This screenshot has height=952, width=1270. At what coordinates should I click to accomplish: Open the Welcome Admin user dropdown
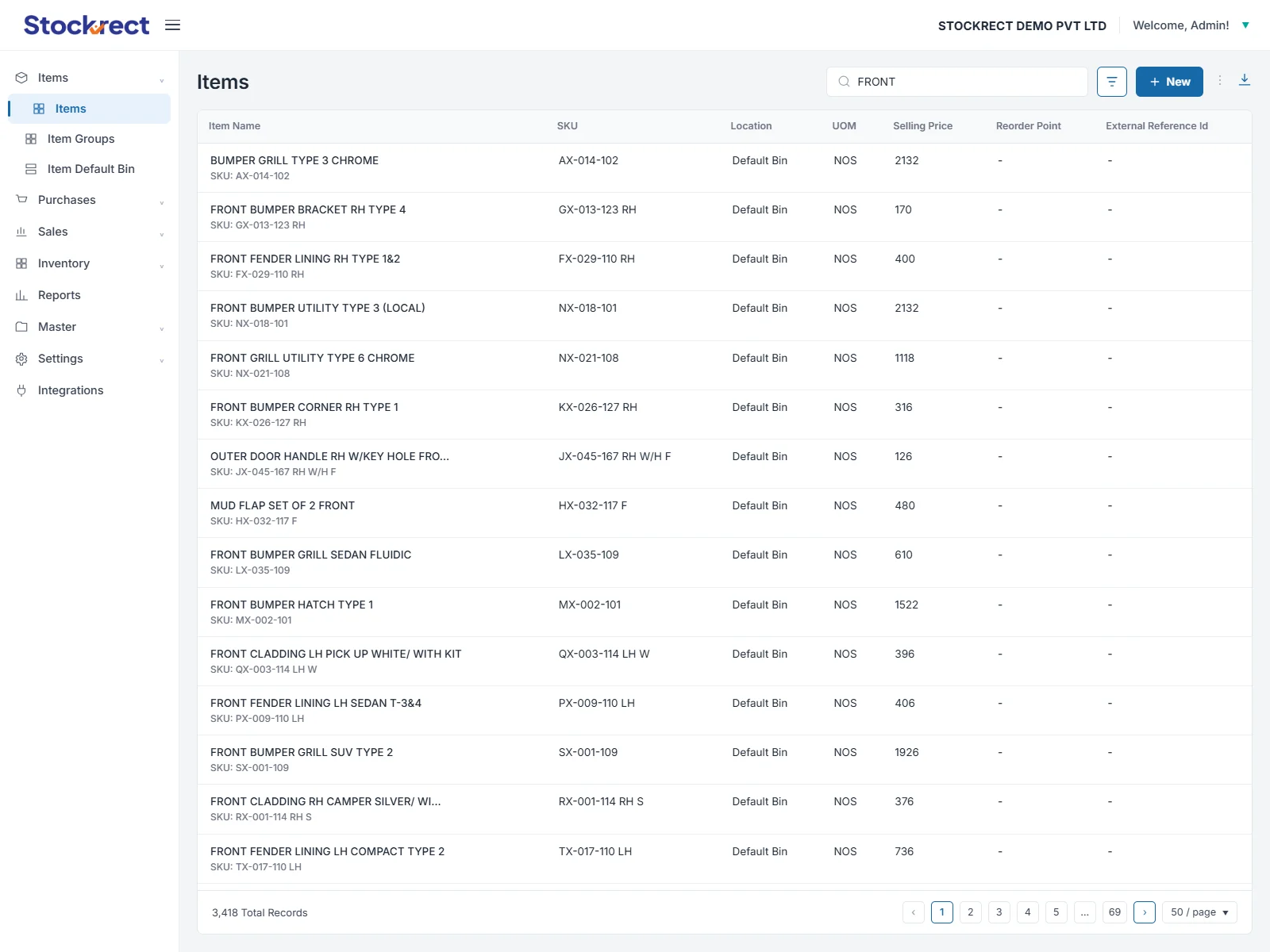[x=1191, y=25]
